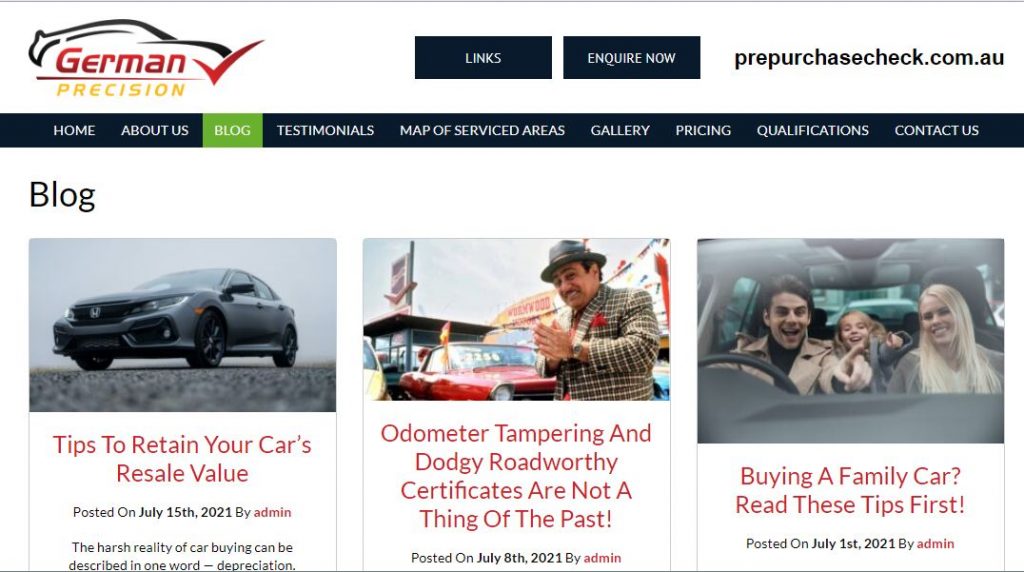Click admin author link under July 1st post
This screenshot has height=572, width=1024.
[x=935, y=543]
